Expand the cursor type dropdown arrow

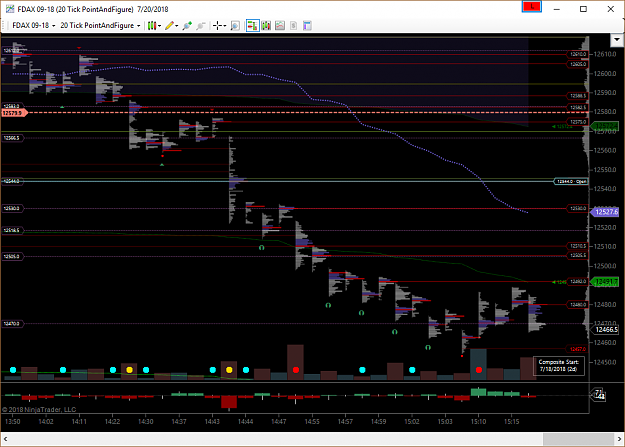pos(225,26)
